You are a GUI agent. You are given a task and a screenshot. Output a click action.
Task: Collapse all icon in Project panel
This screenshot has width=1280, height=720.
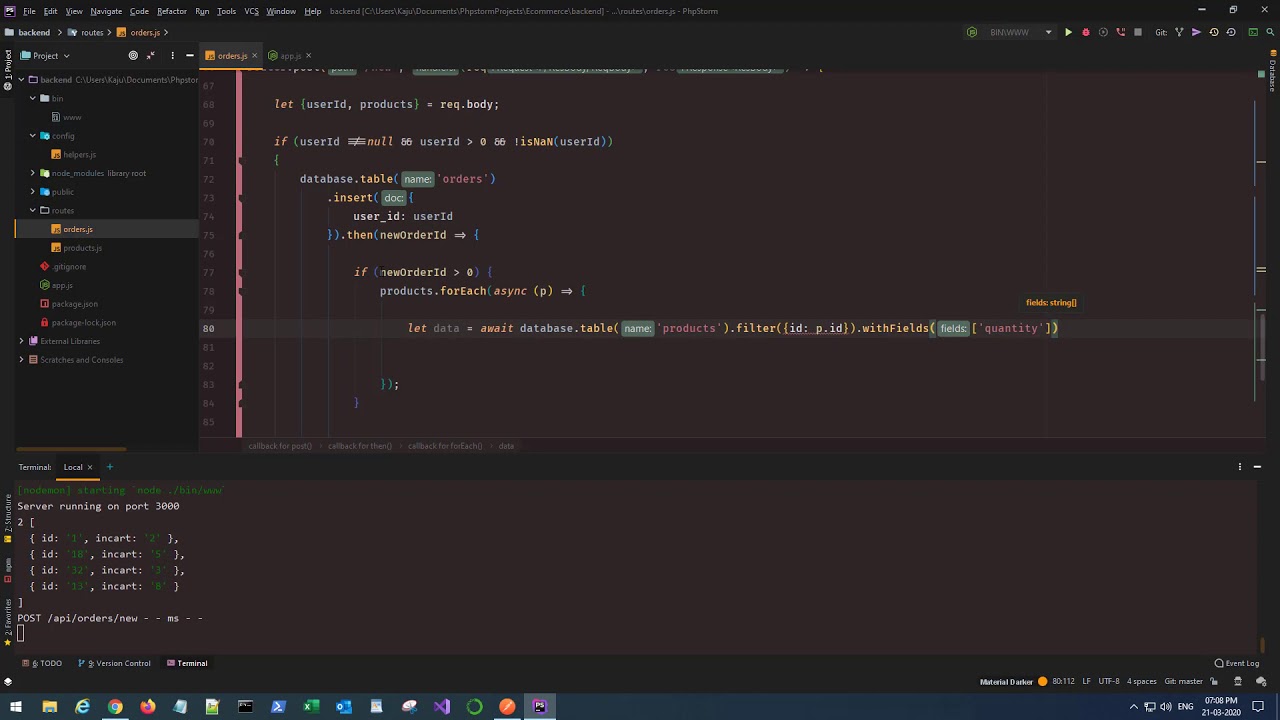(x=151, y=56)
